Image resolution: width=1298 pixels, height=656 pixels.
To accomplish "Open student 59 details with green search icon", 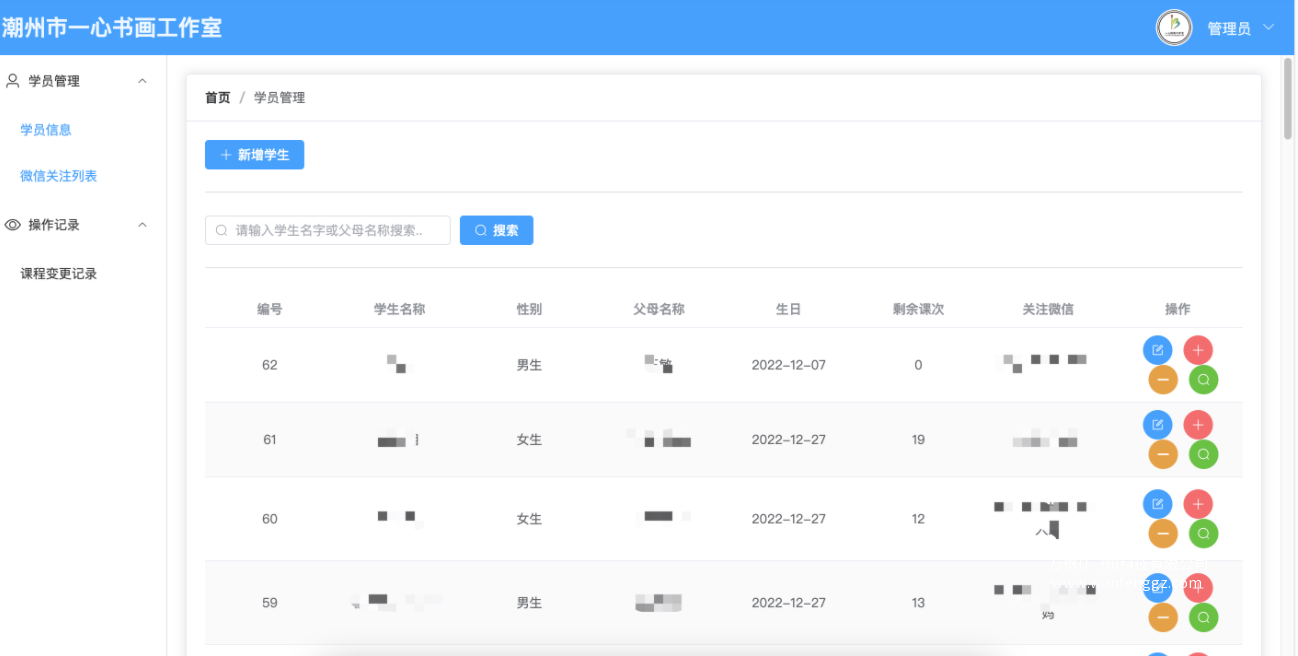I will pos(1203,617).
